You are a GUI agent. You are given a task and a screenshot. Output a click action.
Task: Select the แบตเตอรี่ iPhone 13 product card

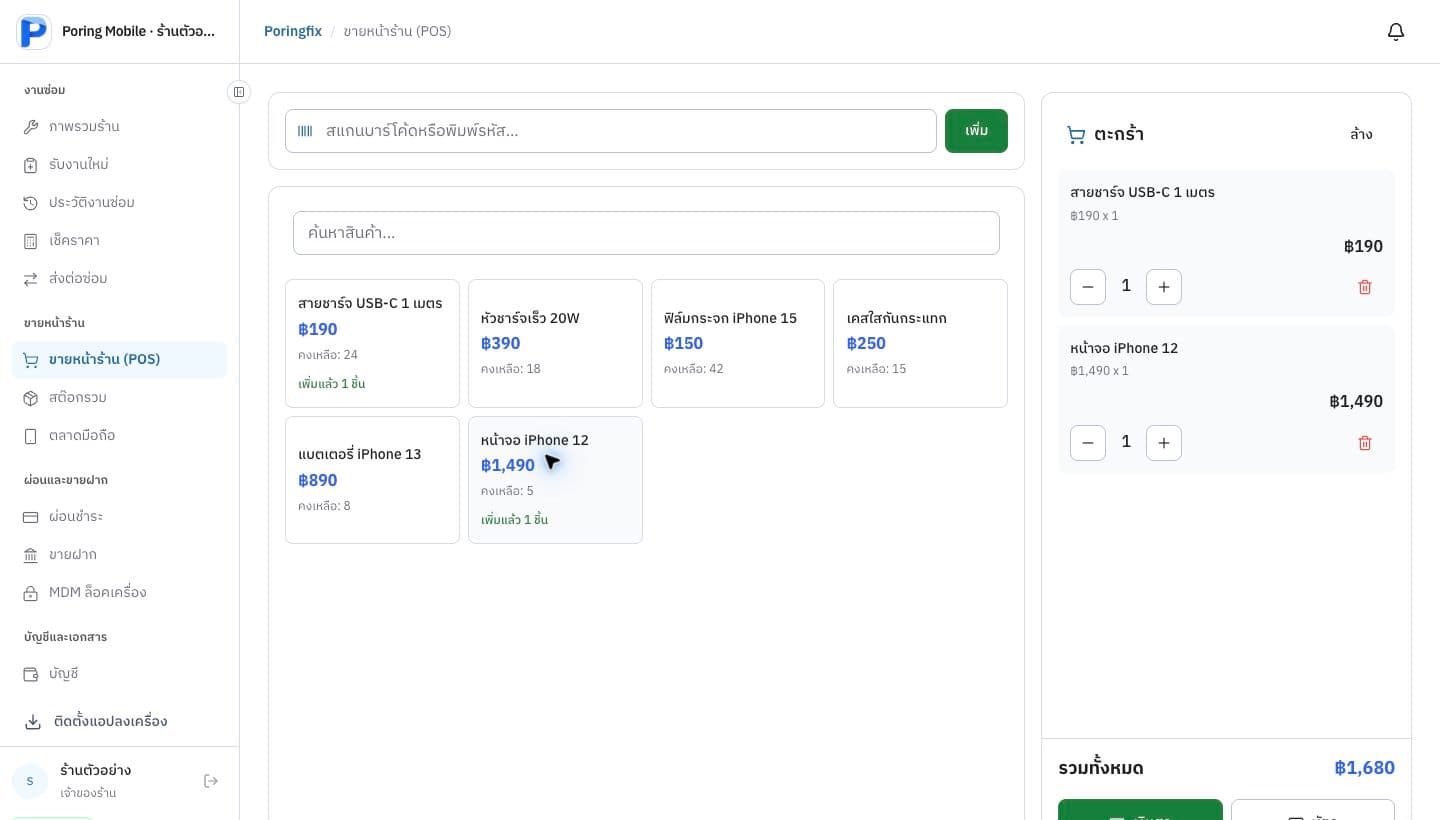click(x=372, y=480)
